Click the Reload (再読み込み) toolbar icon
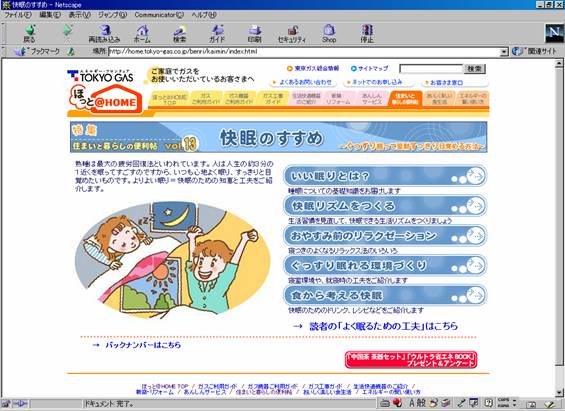Screen dimensions: 565x411 104,33
